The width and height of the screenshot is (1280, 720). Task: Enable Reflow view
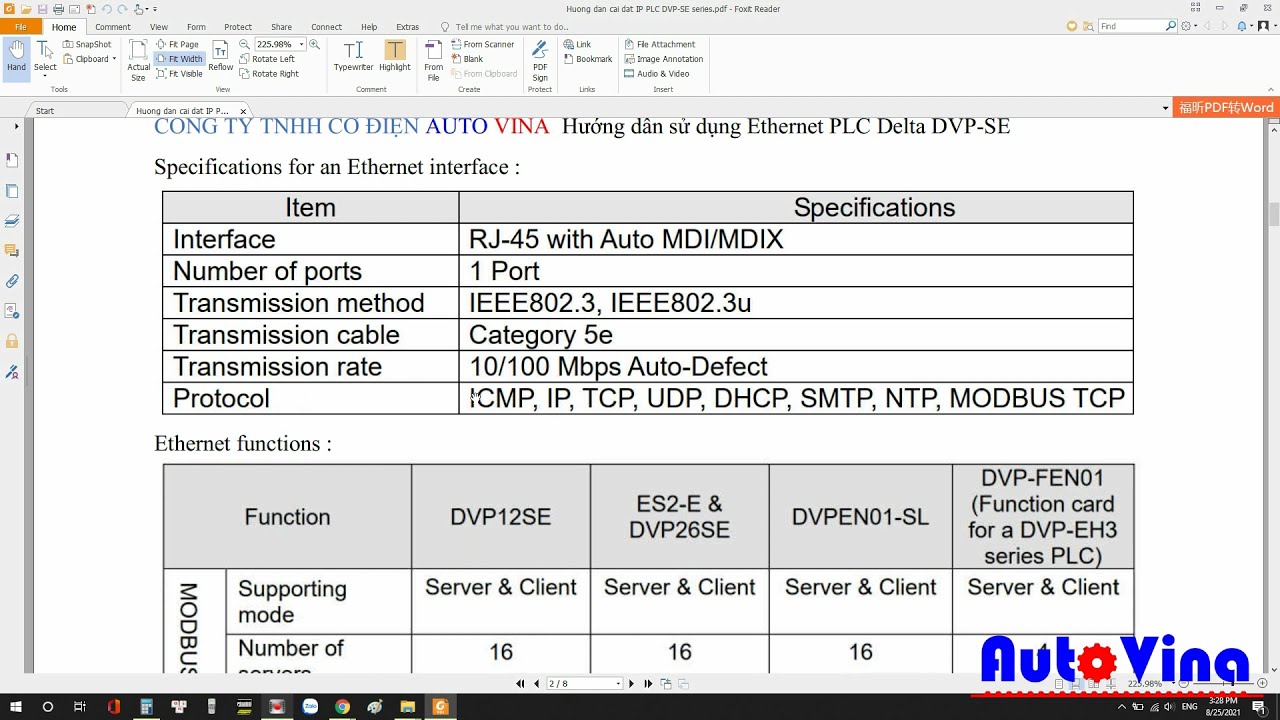tap(221, 56)
